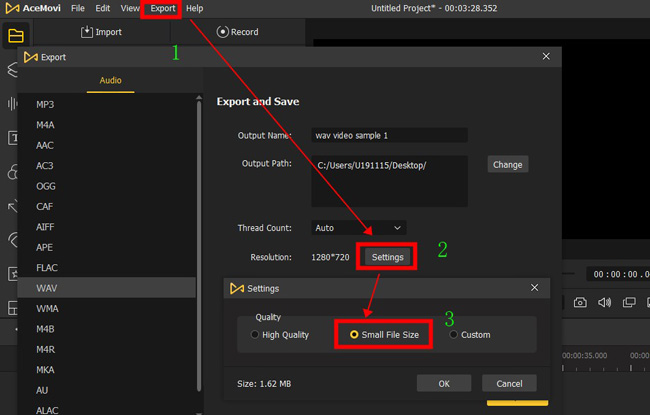The height and width of the screenshot is (415, 650).
Task: Open the Audio waveform sidebar icon
Action: (x=12, y=104)
